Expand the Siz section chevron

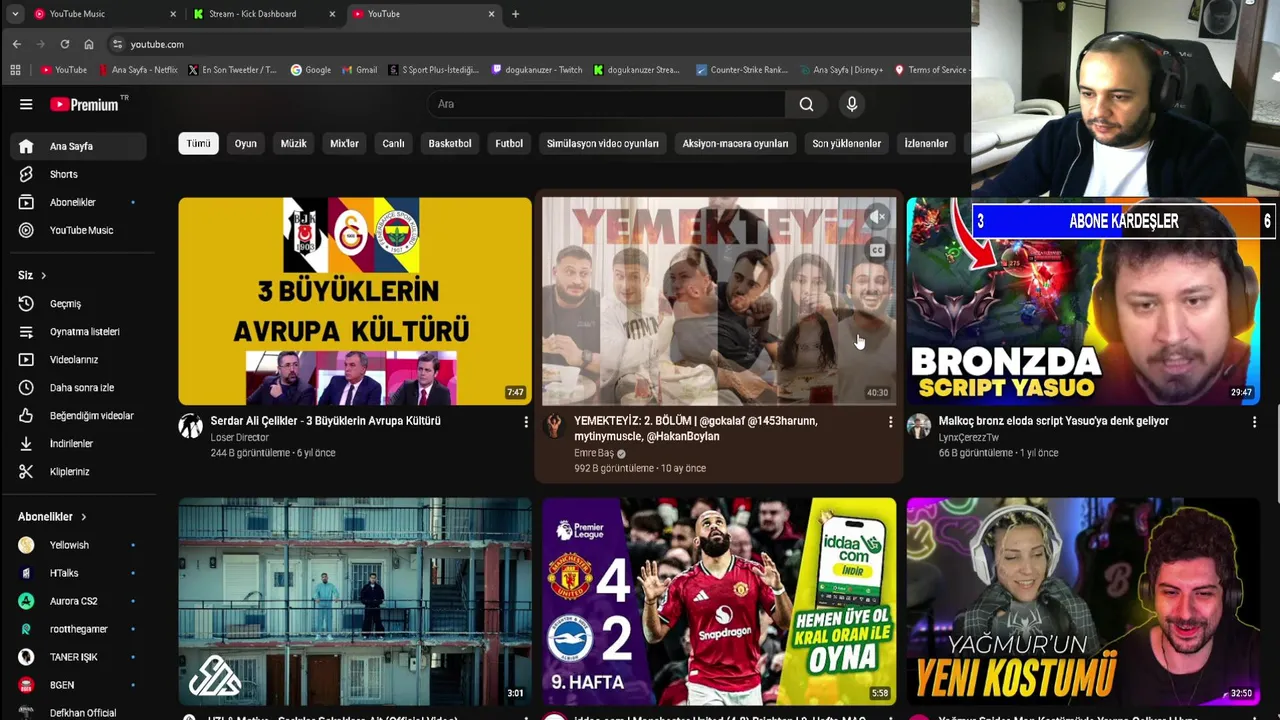[x=43, y=275]
